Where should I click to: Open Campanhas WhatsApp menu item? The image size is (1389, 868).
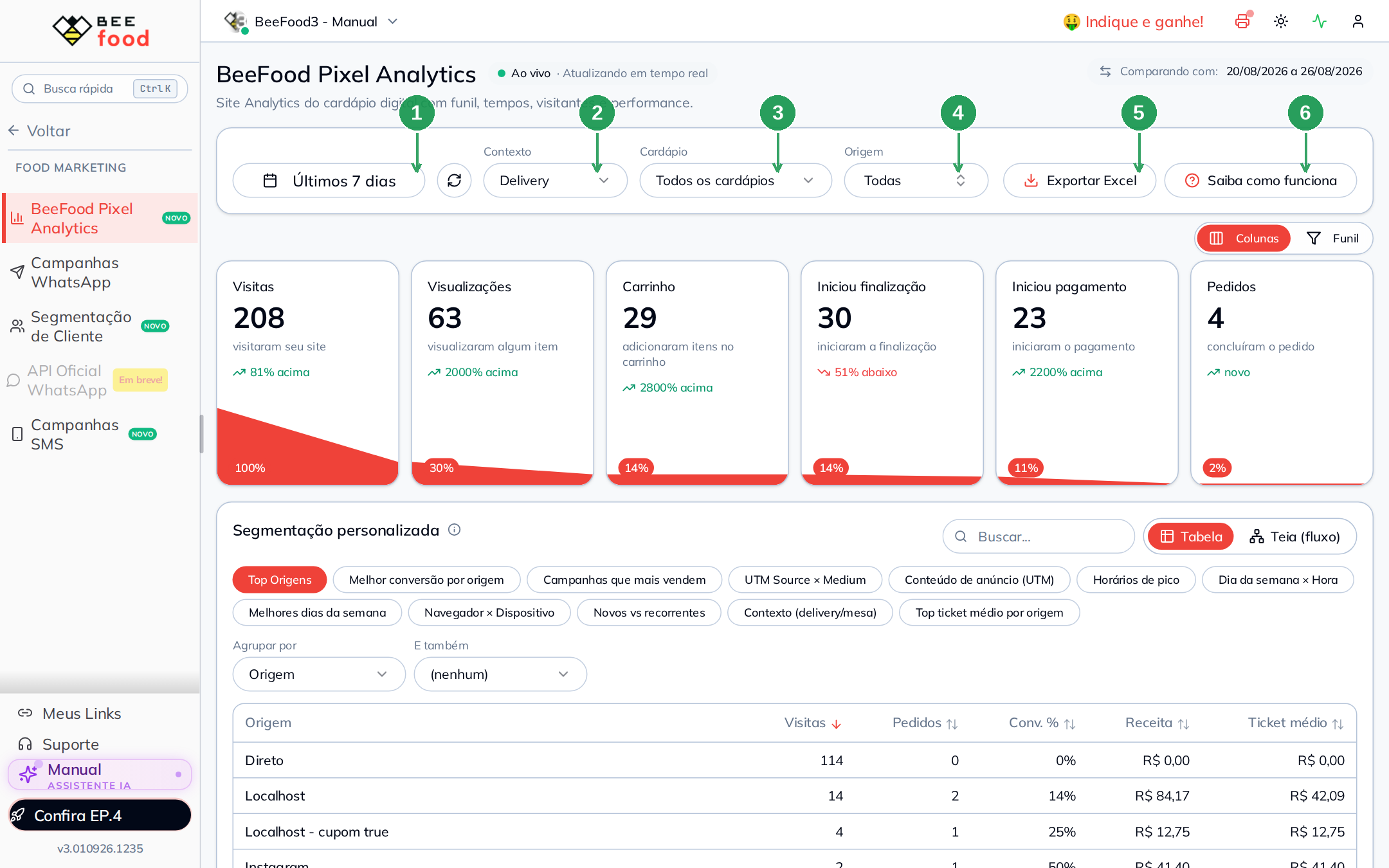tap(100, 272)
